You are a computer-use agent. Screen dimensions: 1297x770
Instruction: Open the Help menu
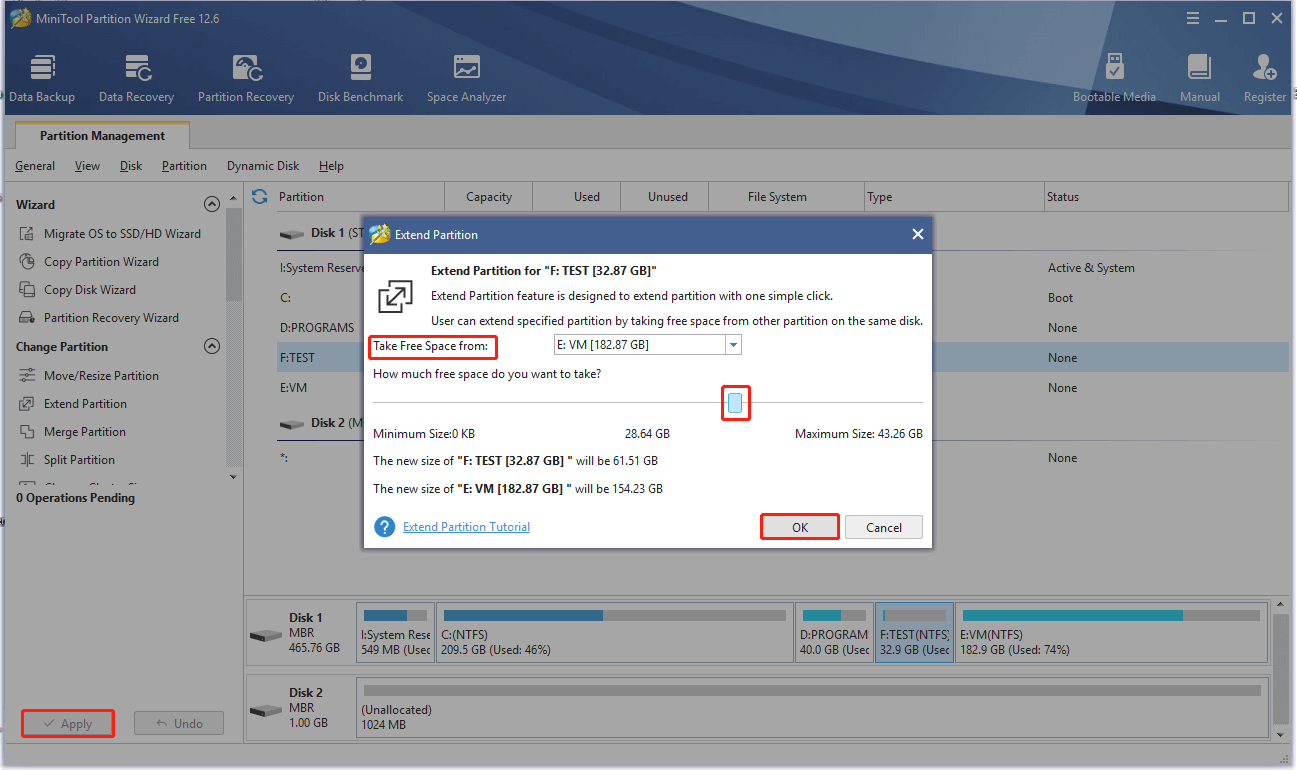coord(331,166)
